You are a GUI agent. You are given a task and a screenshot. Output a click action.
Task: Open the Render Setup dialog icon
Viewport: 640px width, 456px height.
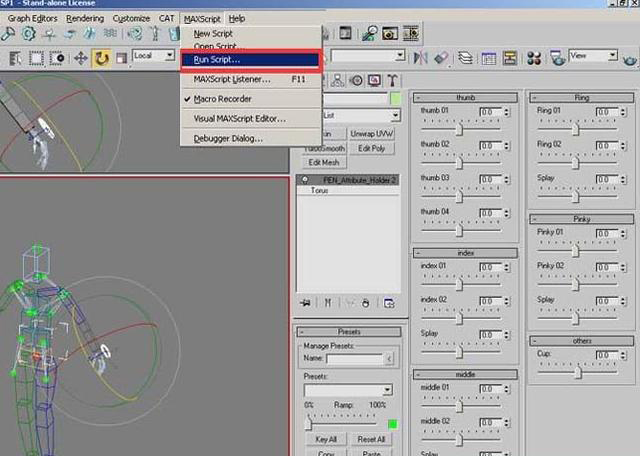(x=557, y=58)
